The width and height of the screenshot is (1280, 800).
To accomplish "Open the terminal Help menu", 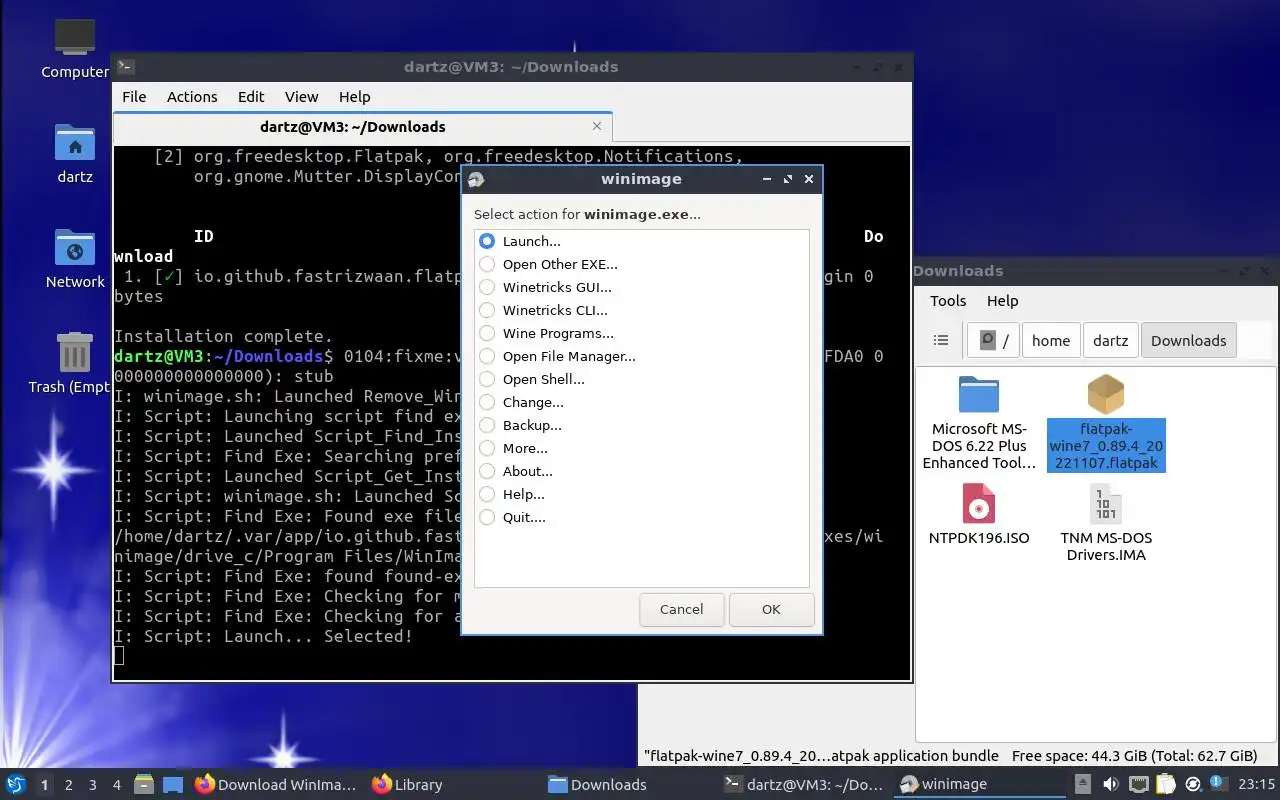I will (354, 97).
